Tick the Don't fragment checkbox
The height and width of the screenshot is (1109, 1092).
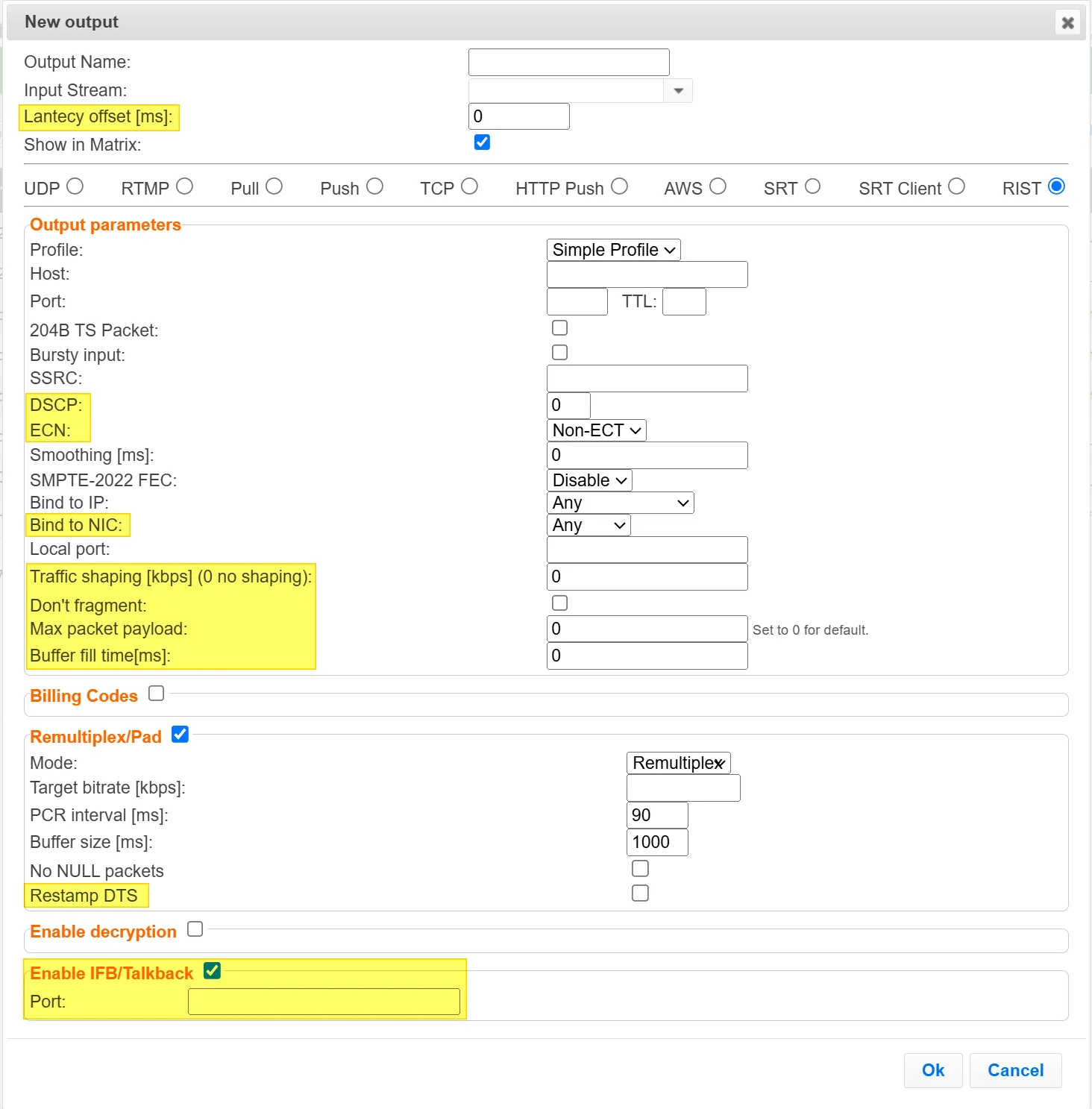point(559,603)
